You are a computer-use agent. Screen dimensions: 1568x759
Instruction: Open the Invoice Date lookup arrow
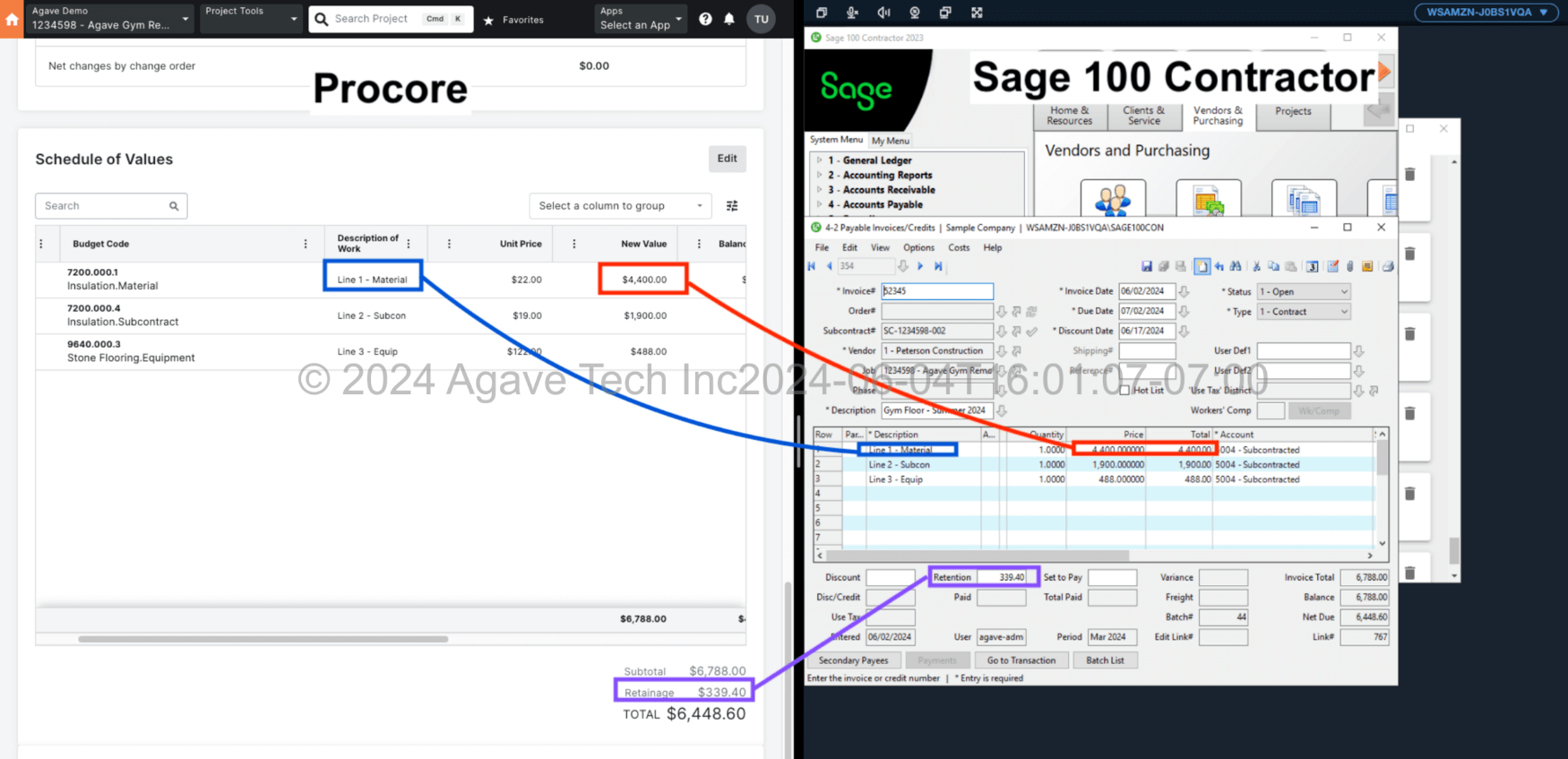pyautogui.click(x=1185, y=292)
